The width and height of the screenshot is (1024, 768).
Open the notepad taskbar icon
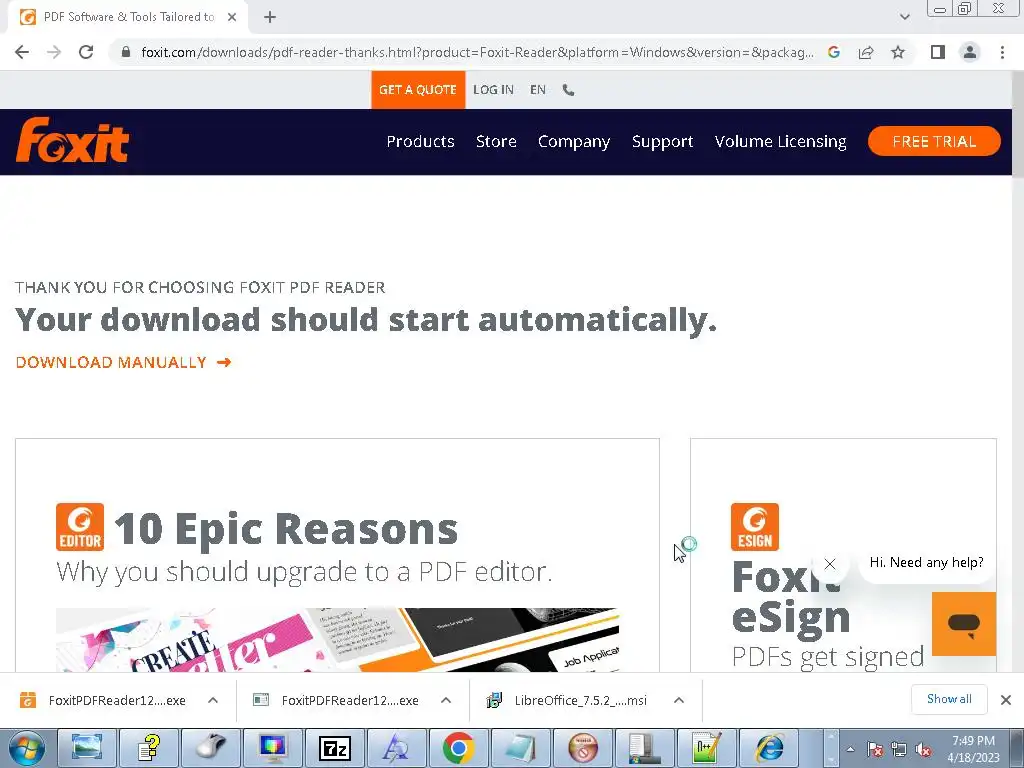(520, 748)
